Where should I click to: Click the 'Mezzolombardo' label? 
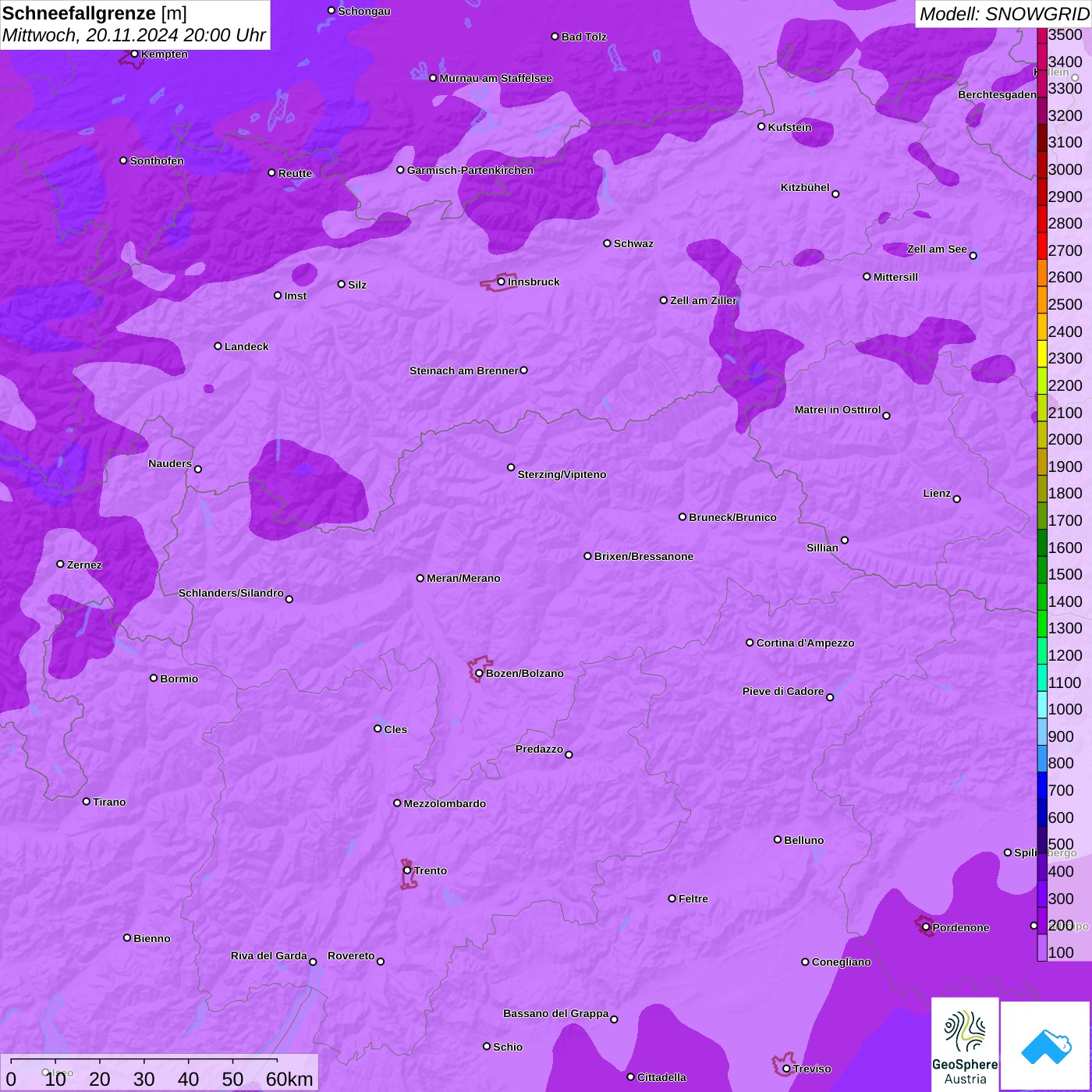pyautogui.click(x=445, y=803)
